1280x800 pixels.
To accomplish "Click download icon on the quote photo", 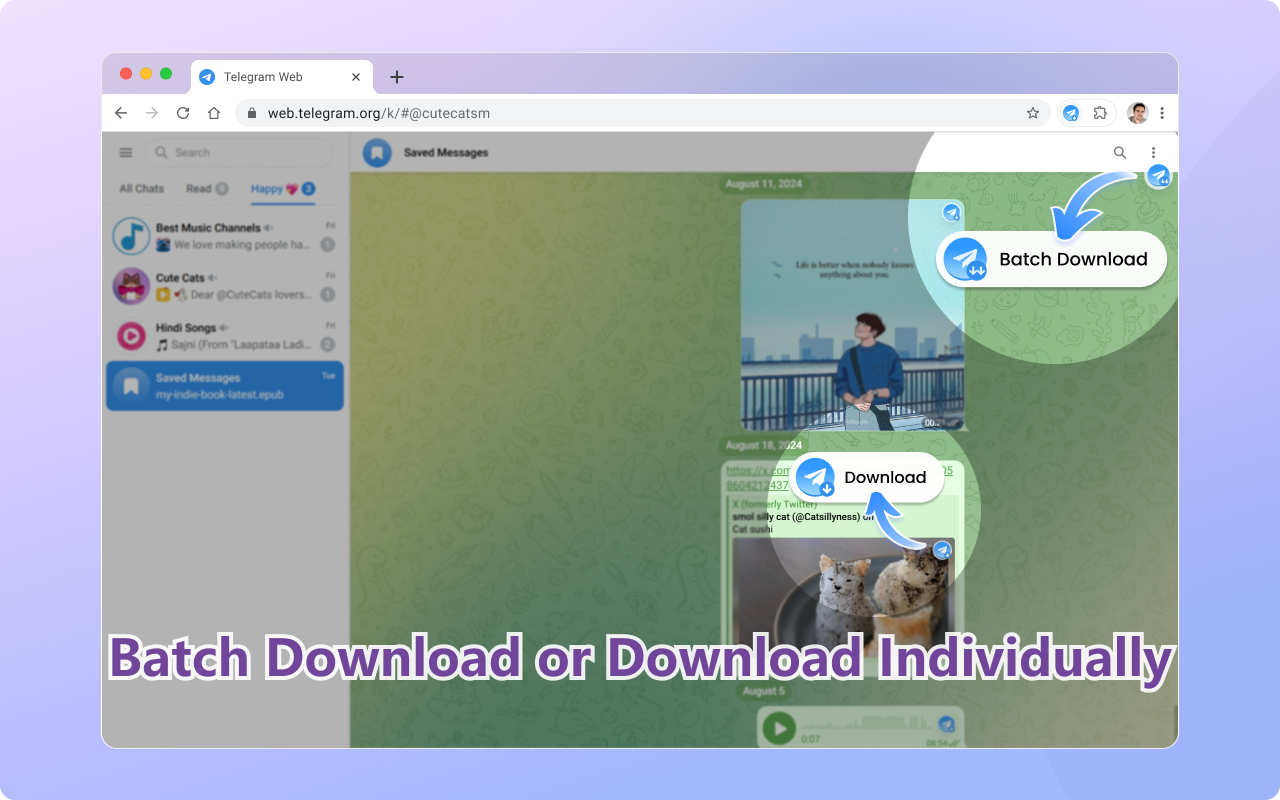I will click(x=951, y=212).
